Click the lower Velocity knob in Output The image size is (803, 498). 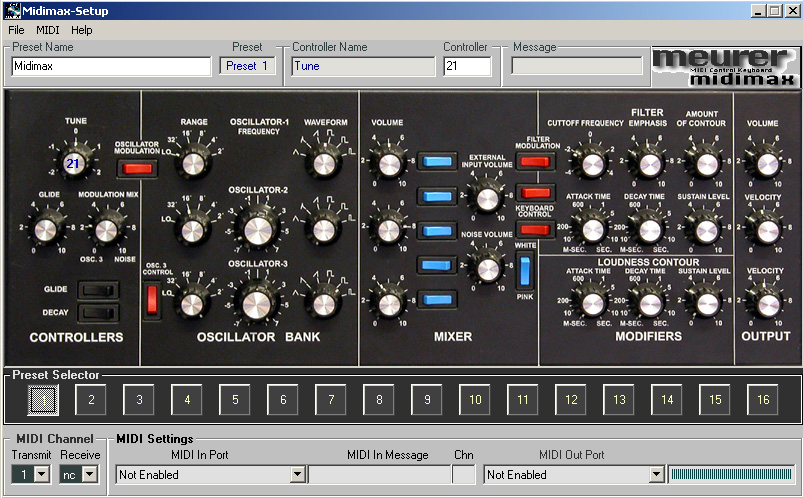(768, 305)
